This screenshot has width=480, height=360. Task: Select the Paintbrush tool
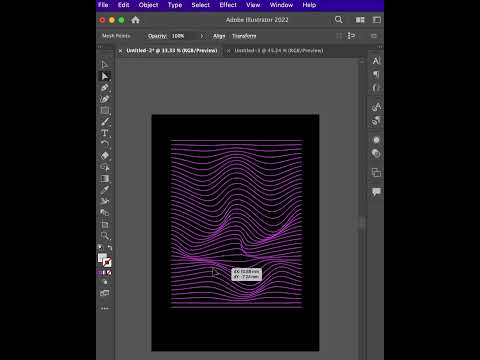(105, 122)
